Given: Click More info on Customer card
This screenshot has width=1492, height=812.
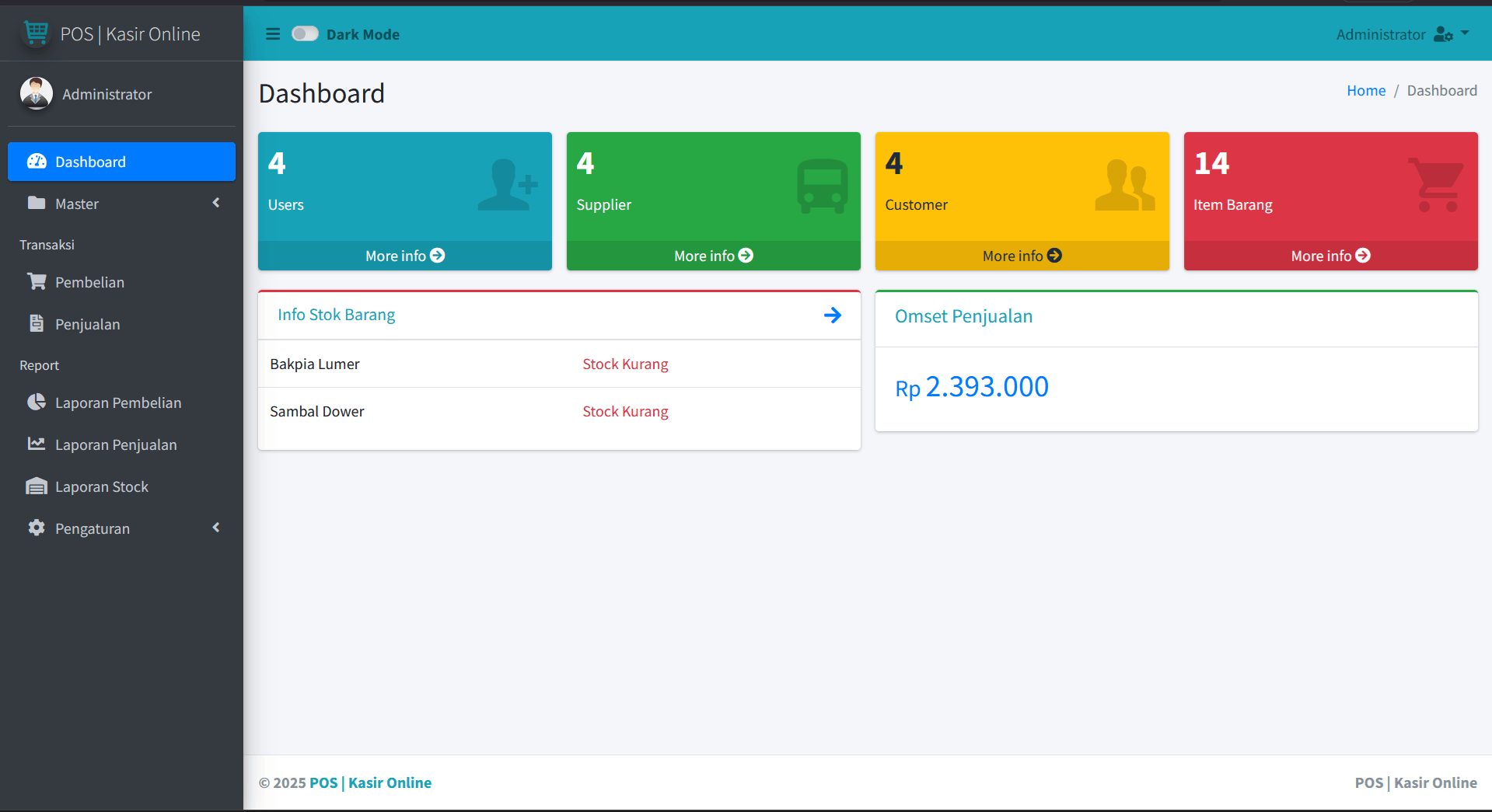Looking at the screenshot, I should pos(1022,256).
